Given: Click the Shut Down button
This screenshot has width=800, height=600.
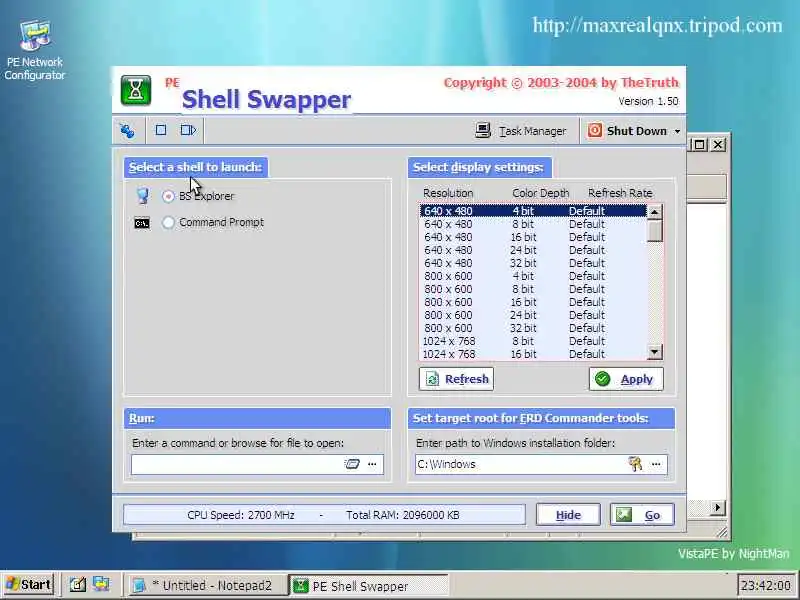Looking at the screenshot, I should click(x=627, y=131).
